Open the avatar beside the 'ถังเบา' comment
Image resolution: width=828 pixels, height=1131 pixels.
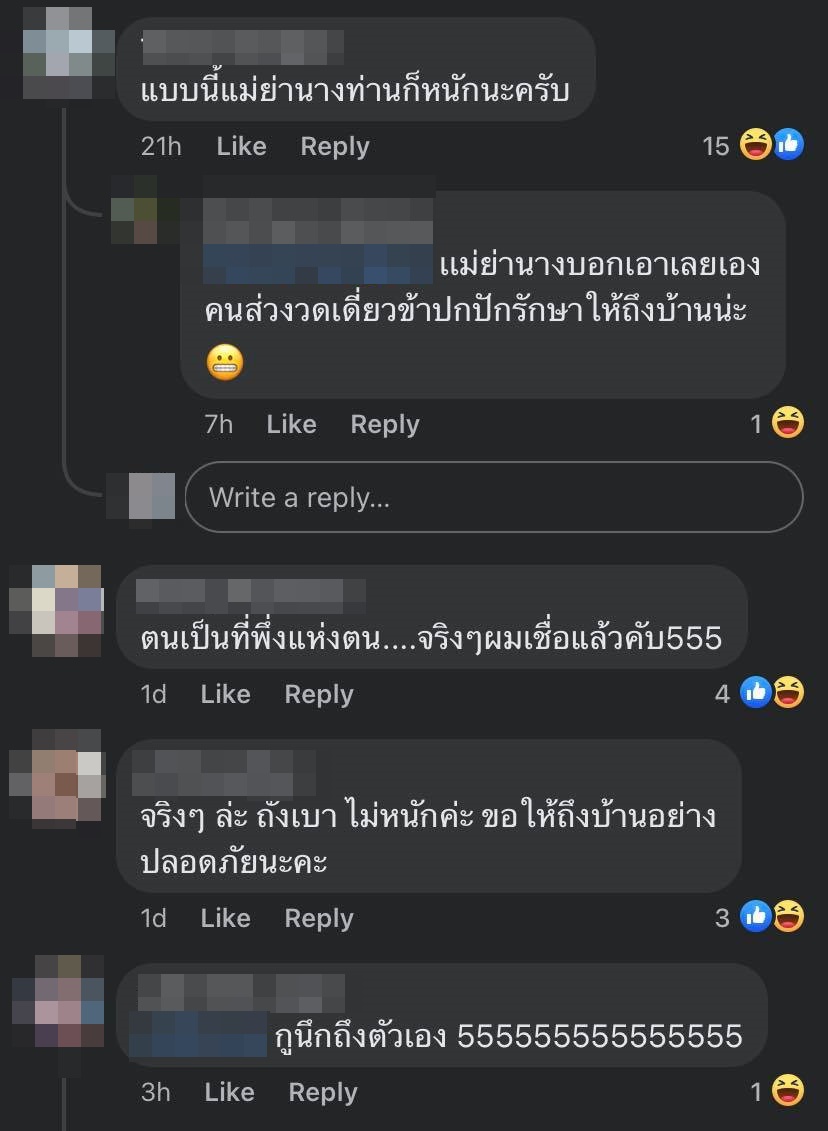[58, 776]
